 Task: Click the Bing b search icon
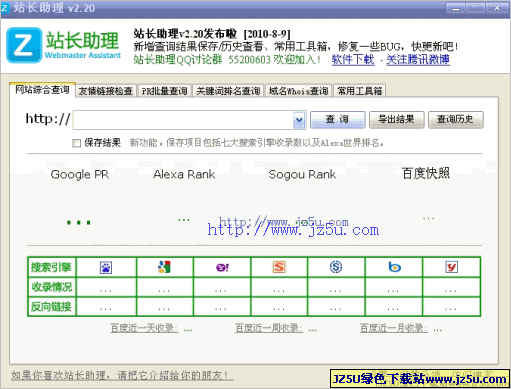tap(394, 267)
